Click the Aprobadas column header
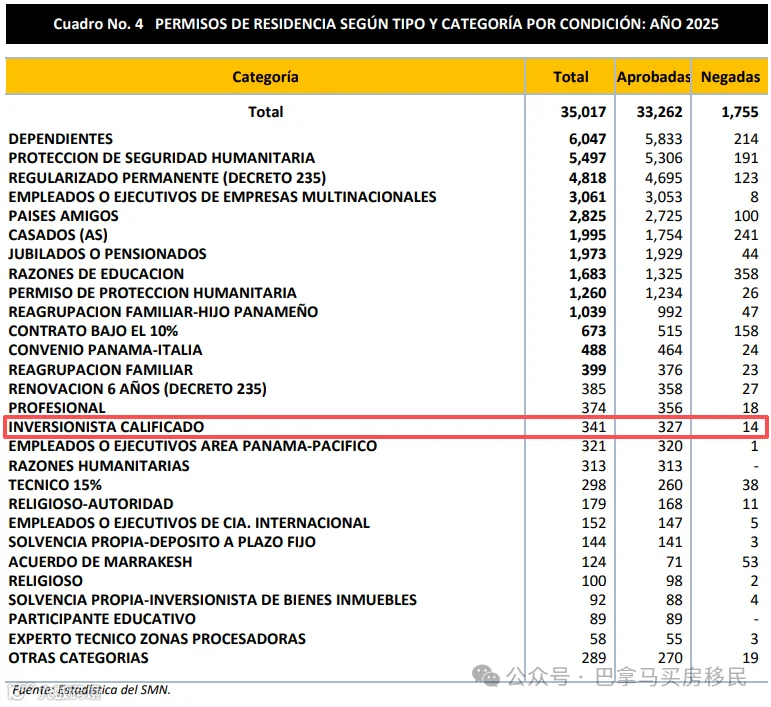This screenshot has height=707, width=771. tap(653, 77)
